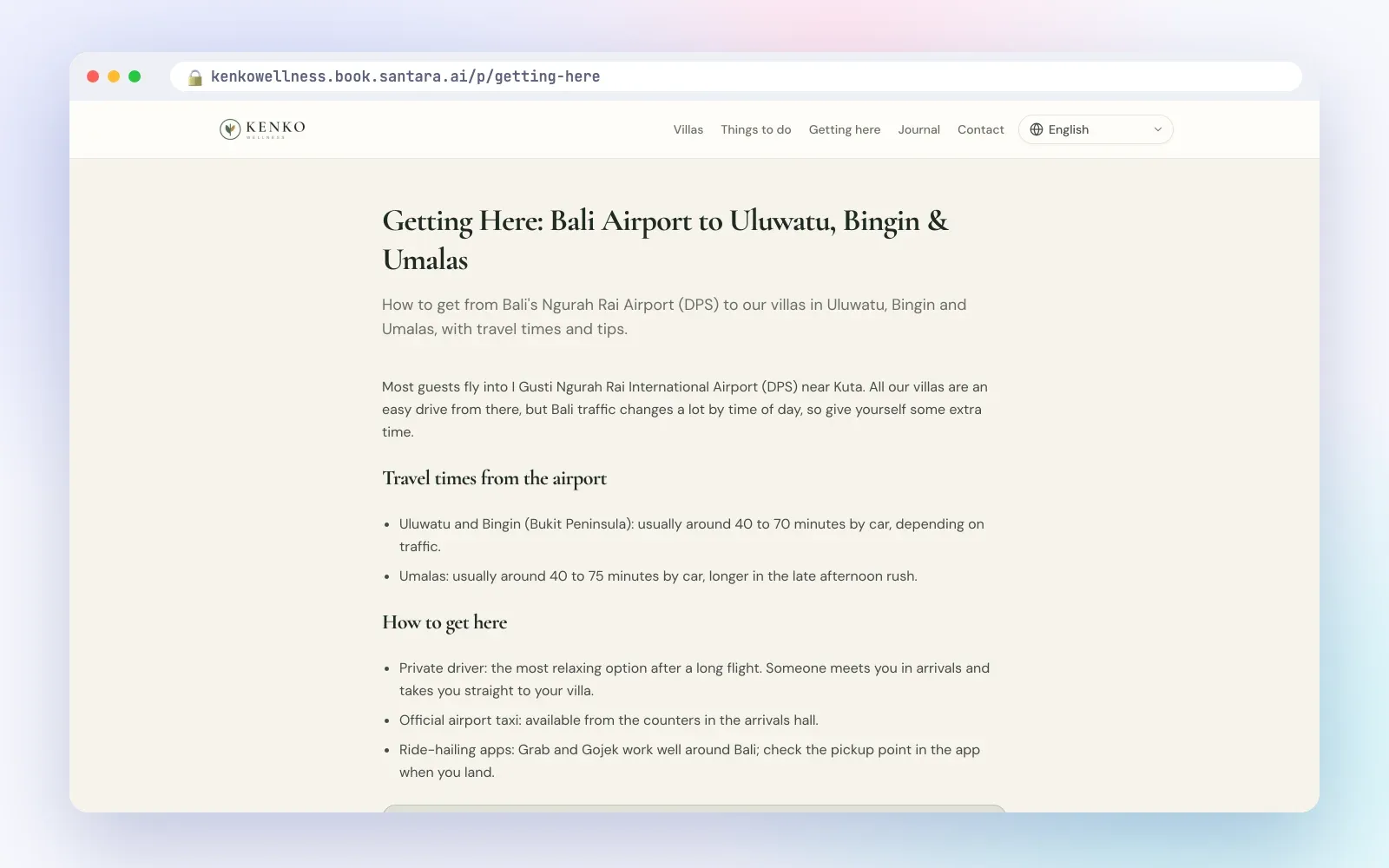Click the padlock icon in the address bar
Viewport: 1389px width, 868px height.
click(x=195, y=77)
